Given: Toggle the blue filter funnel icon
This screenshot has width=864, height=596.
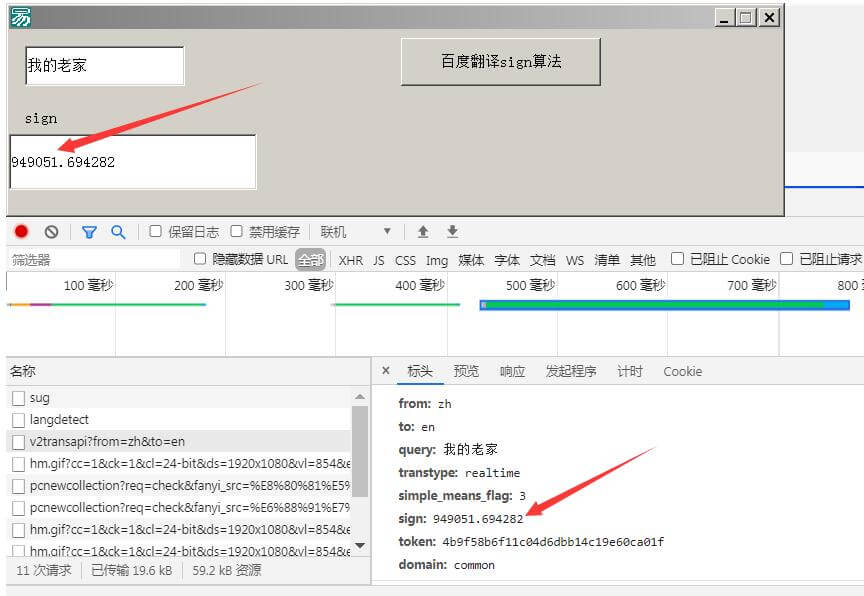Looking at the screenshot, I should (89, 232).
